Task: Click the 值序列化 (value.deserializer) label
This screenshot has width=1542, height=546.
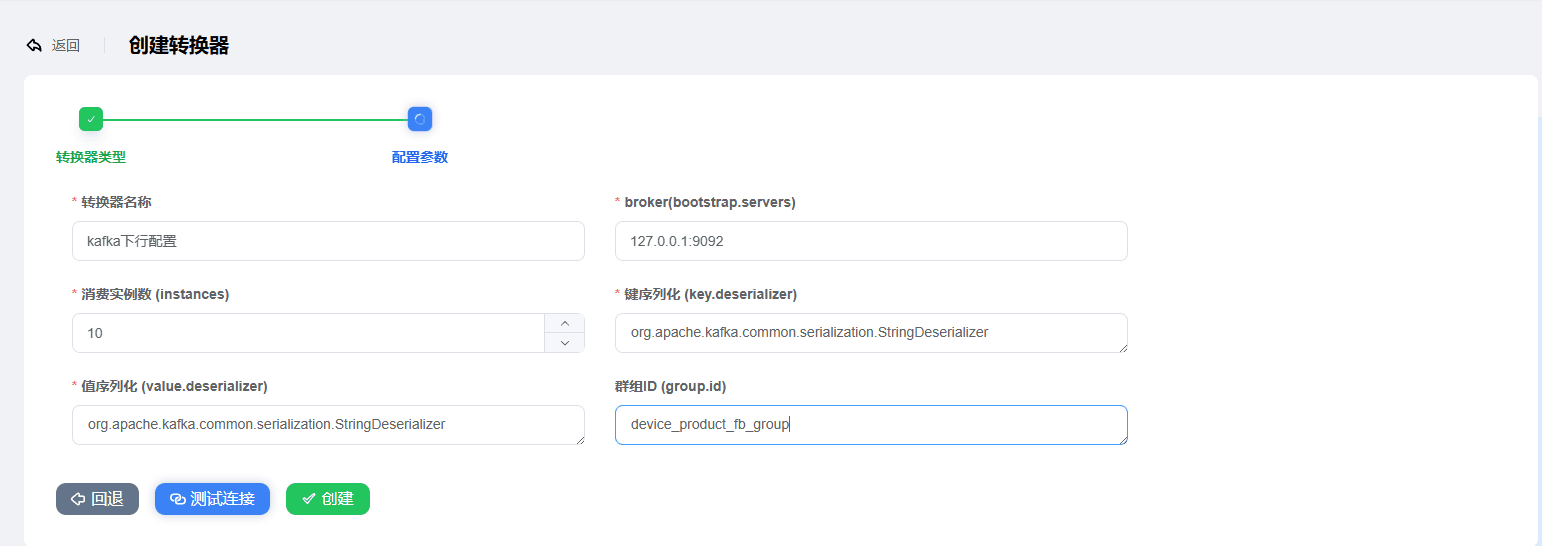Action: 174,386
